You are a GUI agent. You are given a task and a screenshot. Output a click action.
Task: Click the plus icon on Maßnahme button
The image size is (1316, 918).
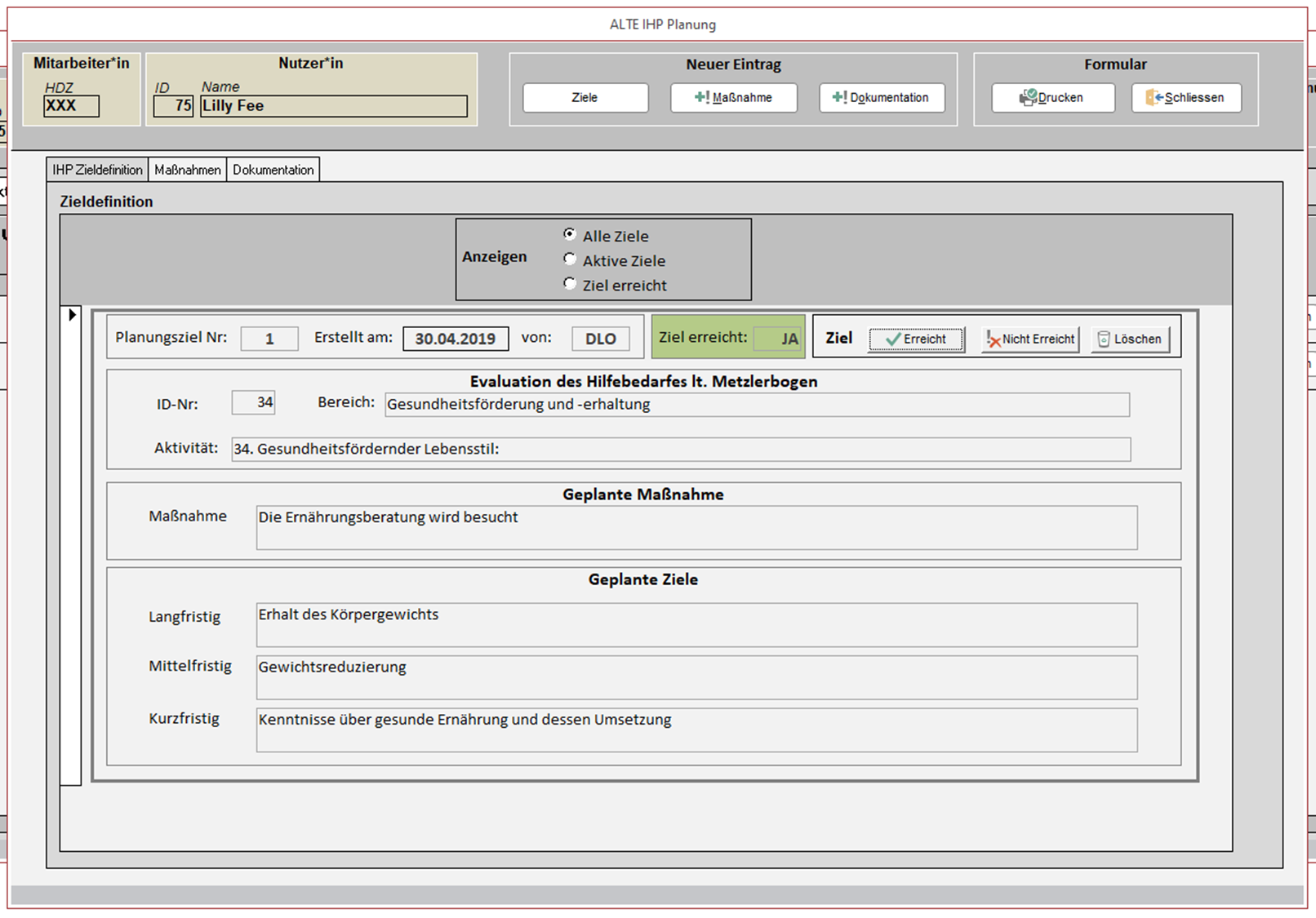click(702, 97)
